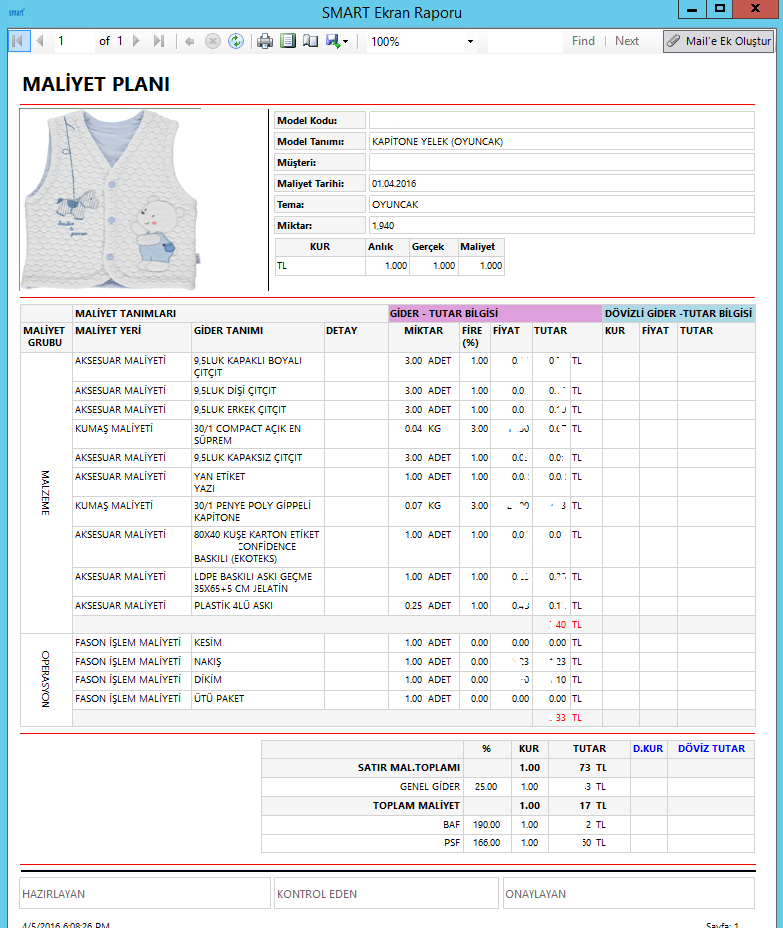Click the previous page arrow

coord(40,41)
